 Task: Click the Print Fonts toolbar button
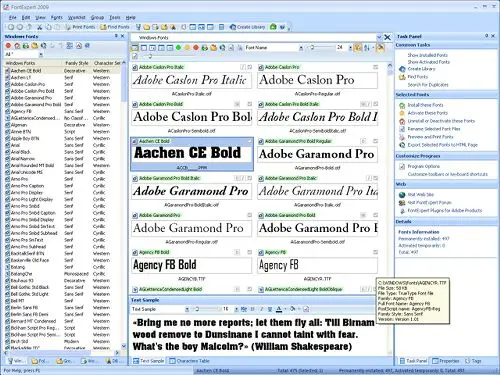(x=80, y=27)
